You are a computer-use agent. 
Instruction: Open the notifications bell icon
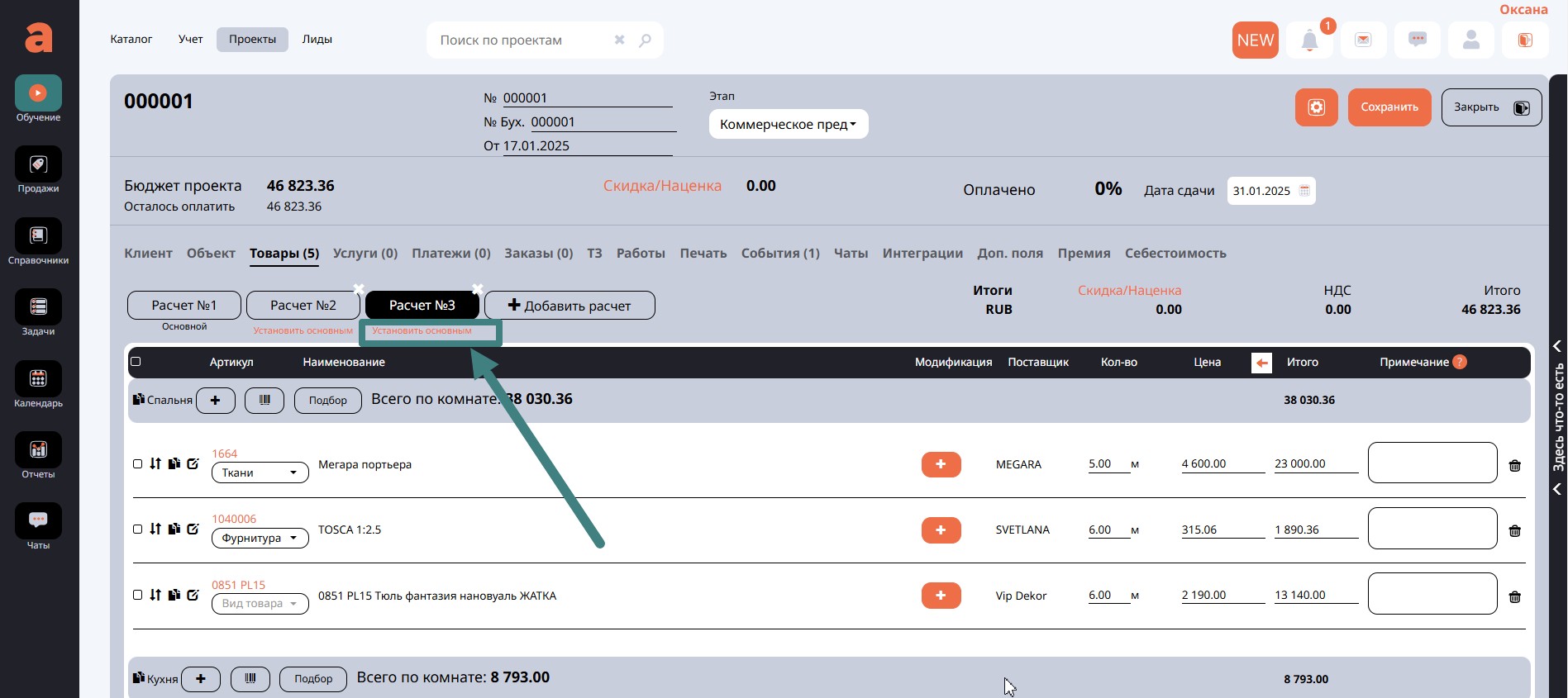coord(1309,40)
